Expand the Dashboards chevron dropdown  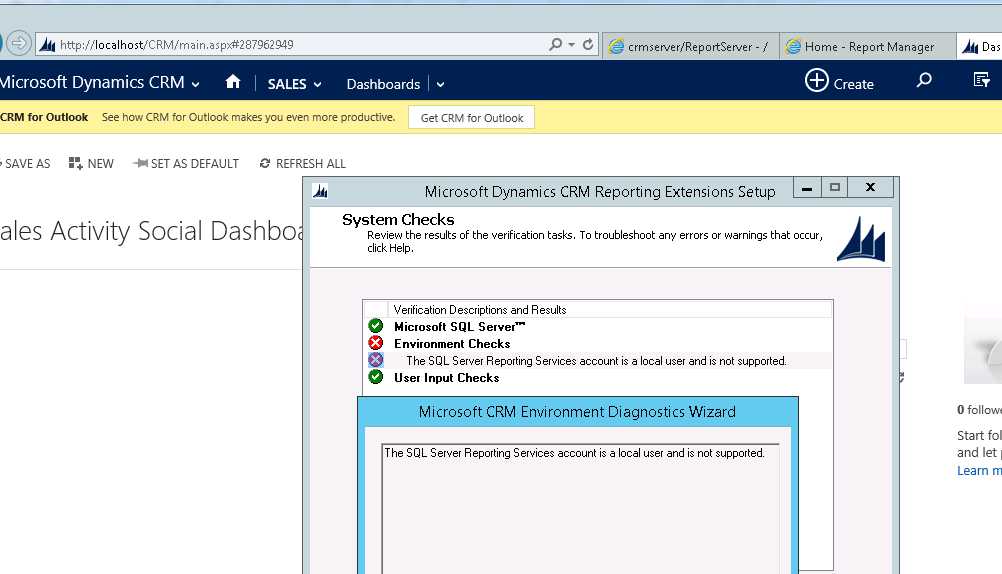(x=440, y=84)
